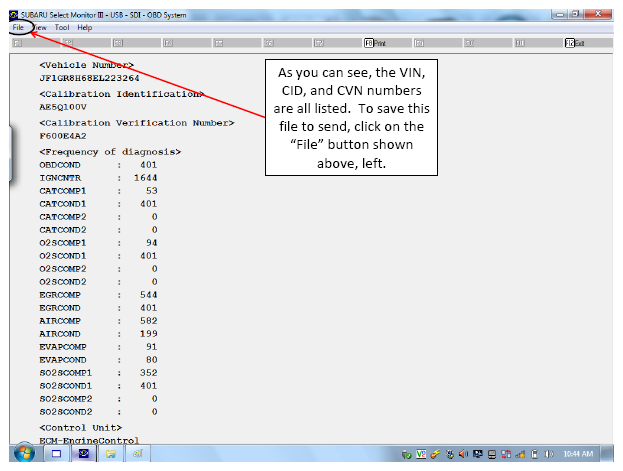This screenshot has width=623, height=471.
Task: Restore down the Select Monitor window
Action: pyautogui.click(x=575, y=15)
